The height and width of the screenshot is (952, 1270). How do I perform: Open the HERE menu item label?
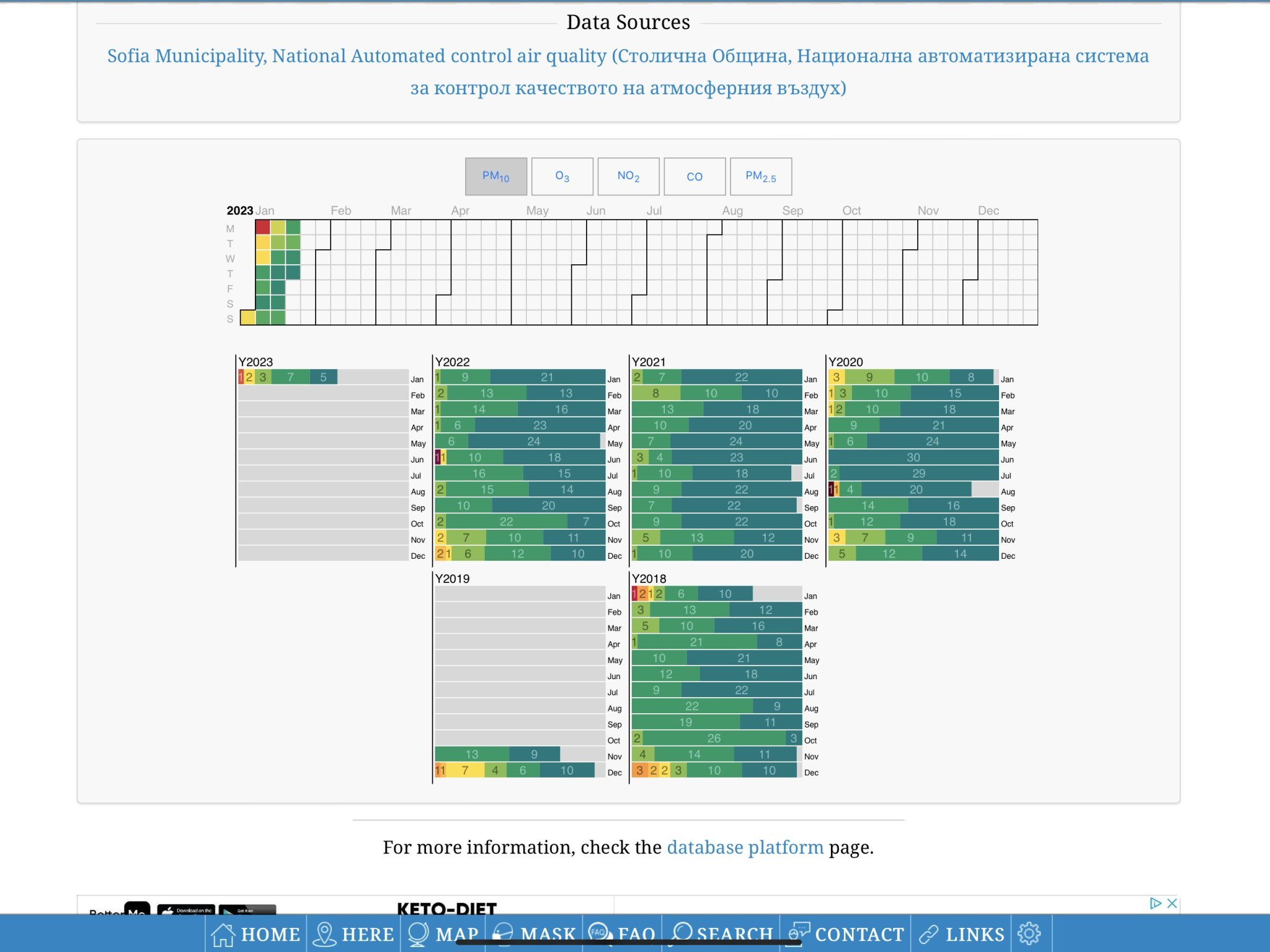tap(368, 935)
